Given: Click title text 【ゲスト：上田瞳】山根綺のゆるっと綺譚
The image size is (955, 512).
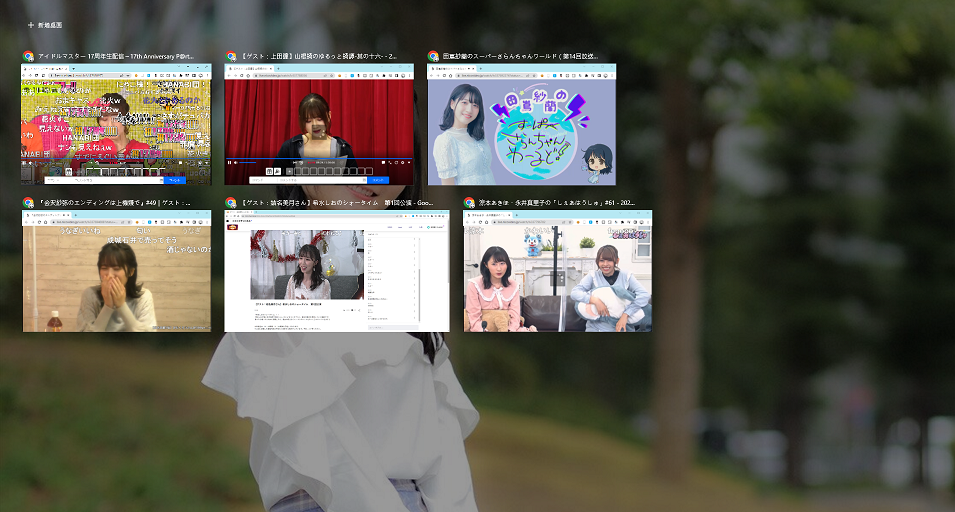Looking at the screenshot, I should pos(319,56).
